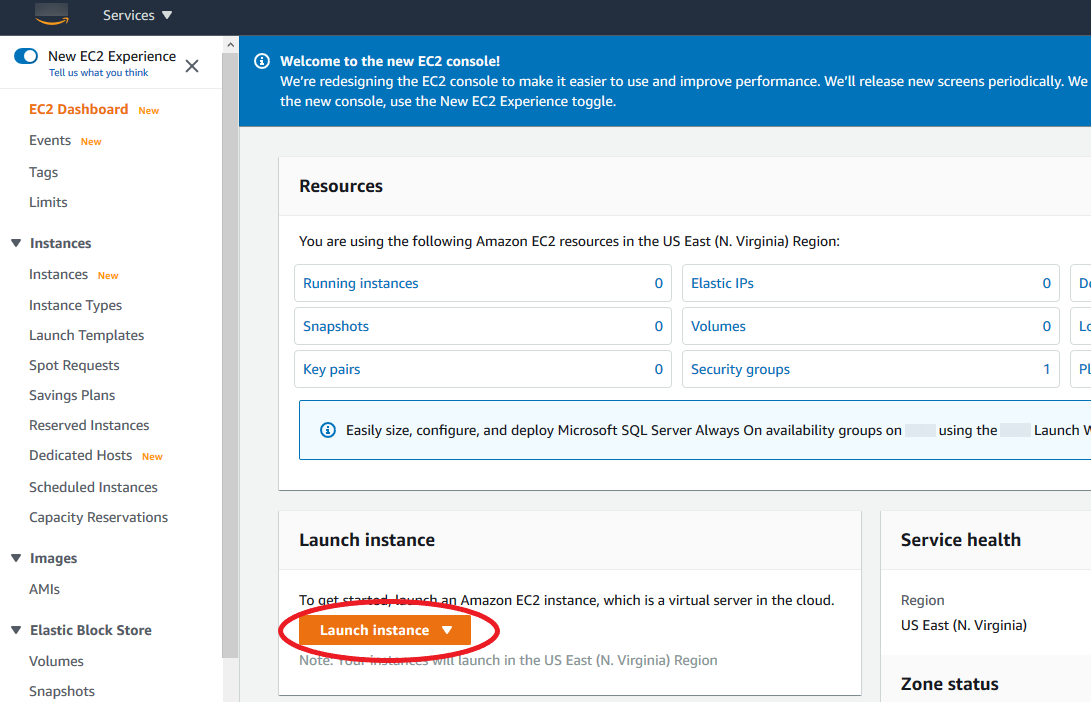Click the info icon beside SQL Server notice
1091x702 pixels.
[327, 430]
